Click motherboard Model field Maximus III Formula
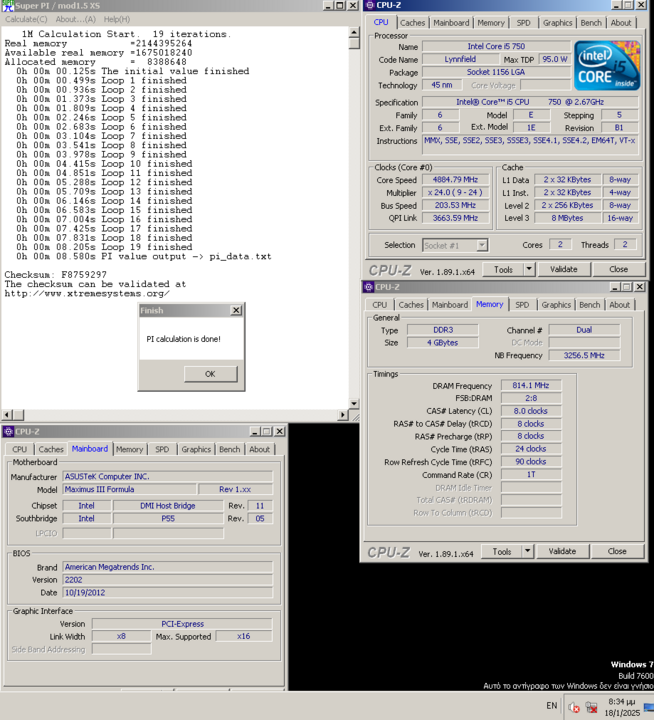The width and height of the screenshot is (654, 720). tap(130, 489)
